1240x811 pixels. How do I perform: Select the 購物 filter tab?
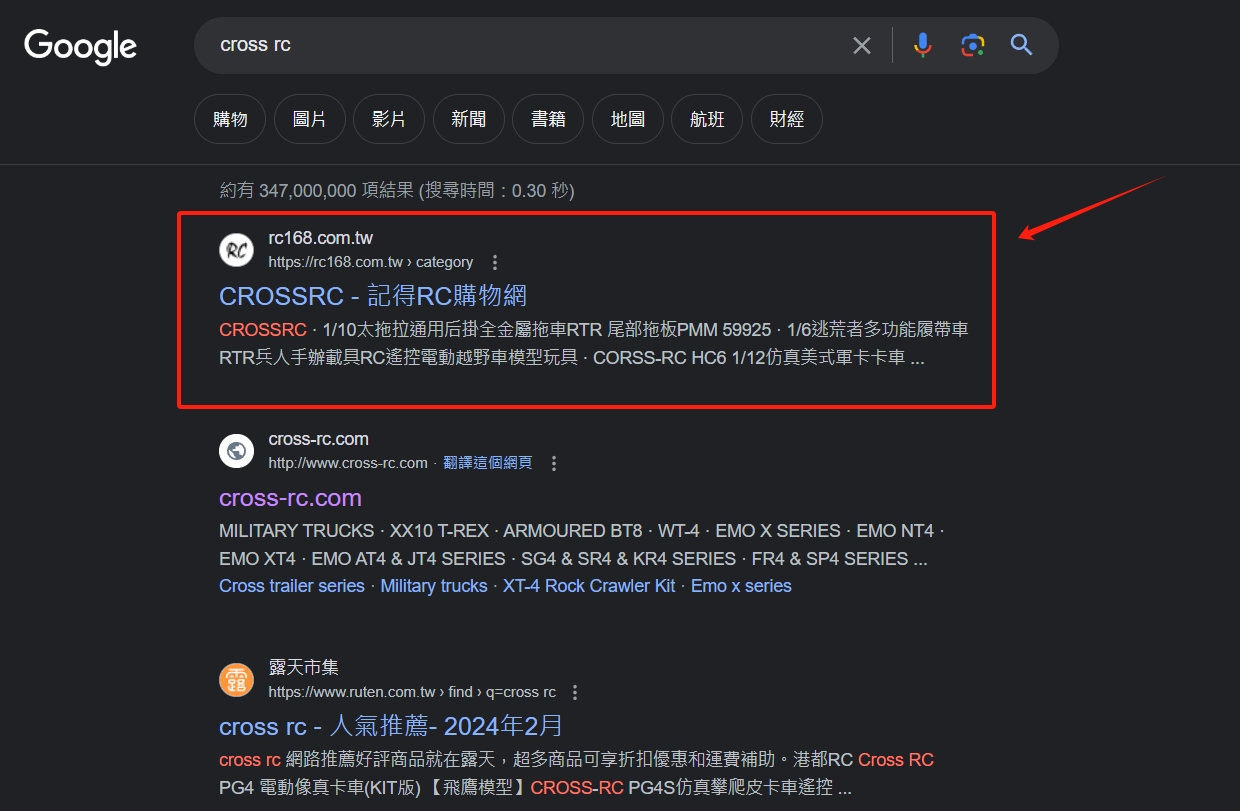click(x=230, y=119)
